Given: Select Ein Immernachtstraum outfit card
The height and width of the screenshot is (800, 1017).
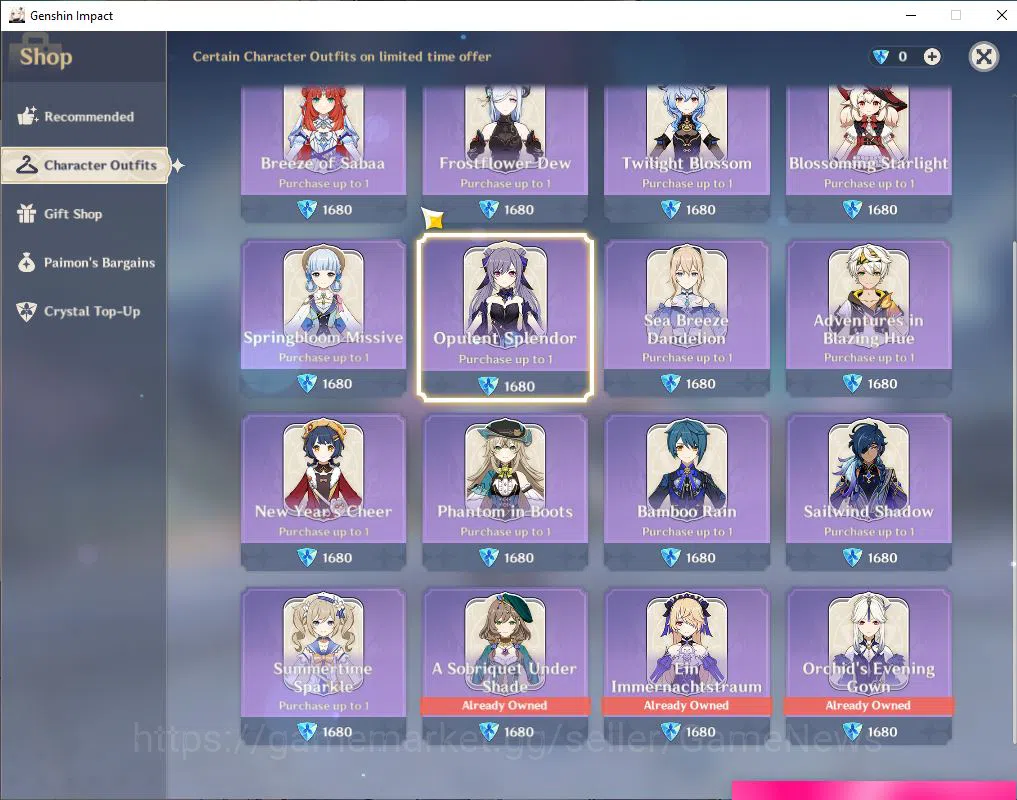Looking at the screenshot, I should pyautogui.click(x=687, y=666).
